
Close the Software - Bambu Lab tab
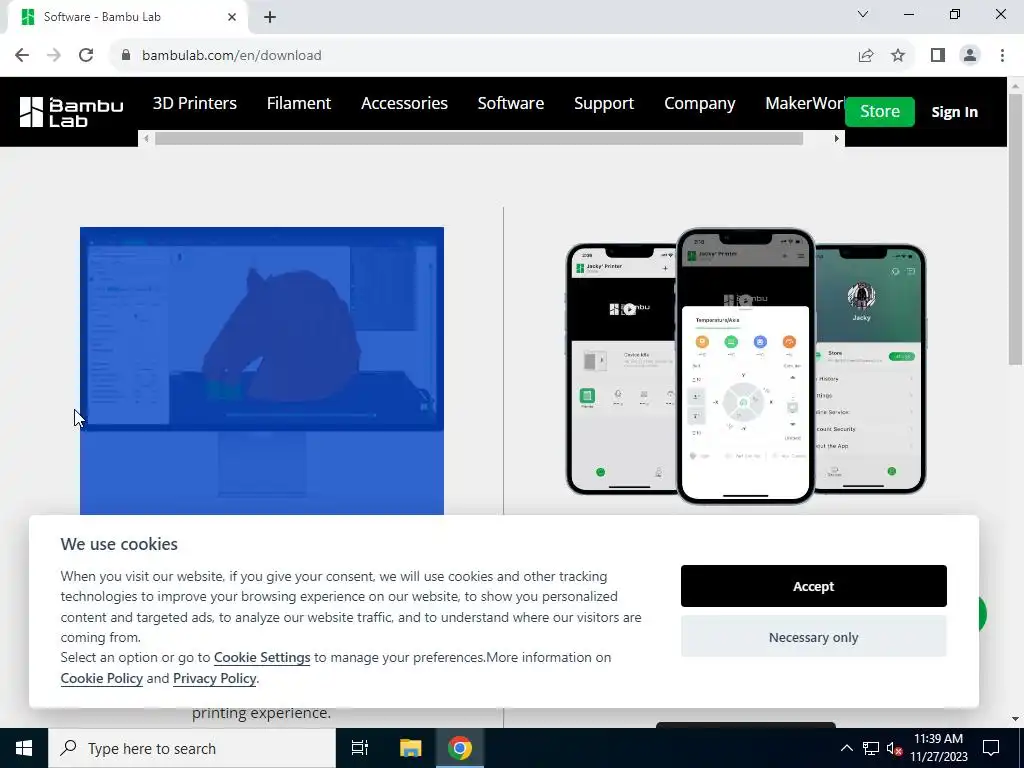[232, 17]
